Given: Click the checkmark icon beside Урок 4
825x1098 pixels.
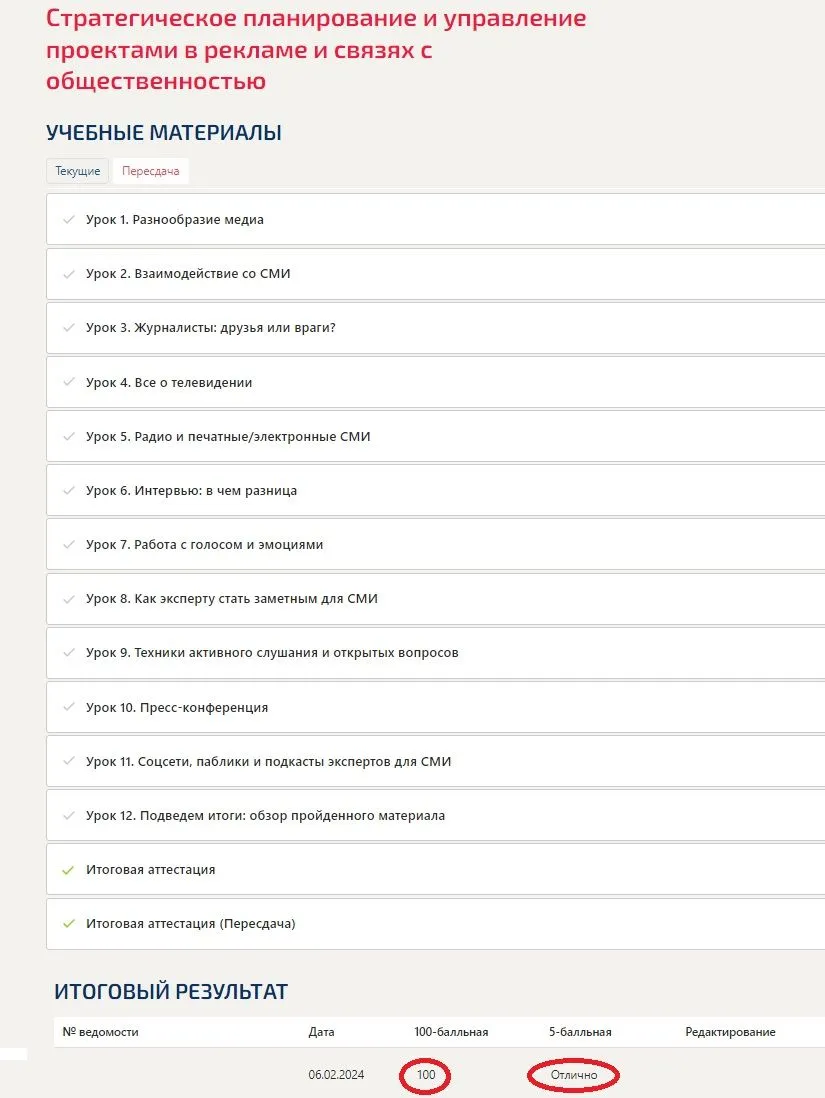Looking at the screenshot, I should tap(69, 382).
